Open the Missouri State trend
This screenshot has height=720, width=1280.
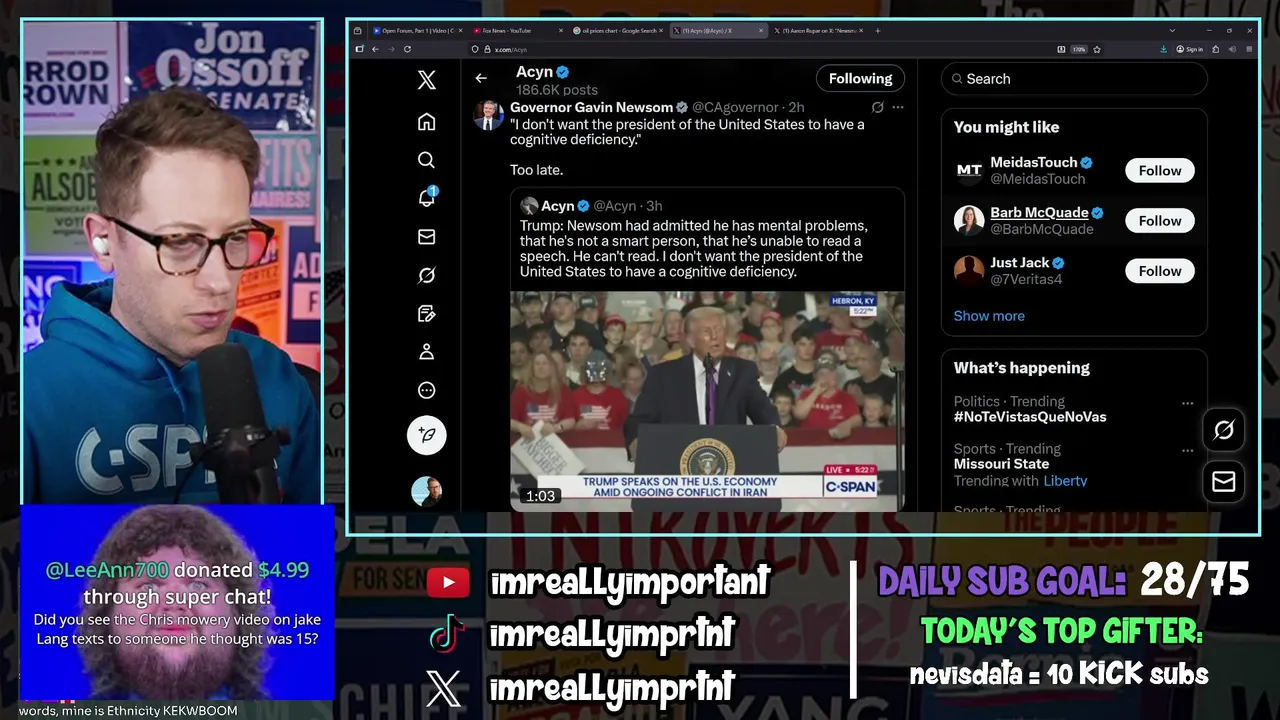(1001, 464)
